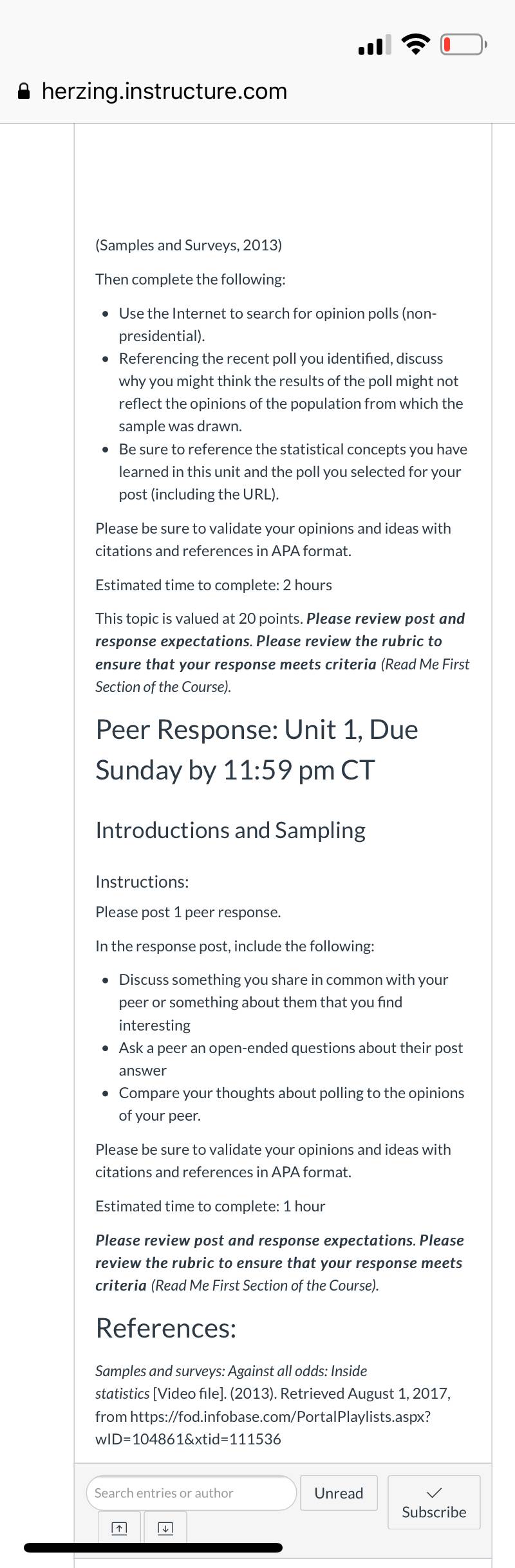Click the checkmark on the Subscribe button
The image size is (515, 1568).
434,1492
